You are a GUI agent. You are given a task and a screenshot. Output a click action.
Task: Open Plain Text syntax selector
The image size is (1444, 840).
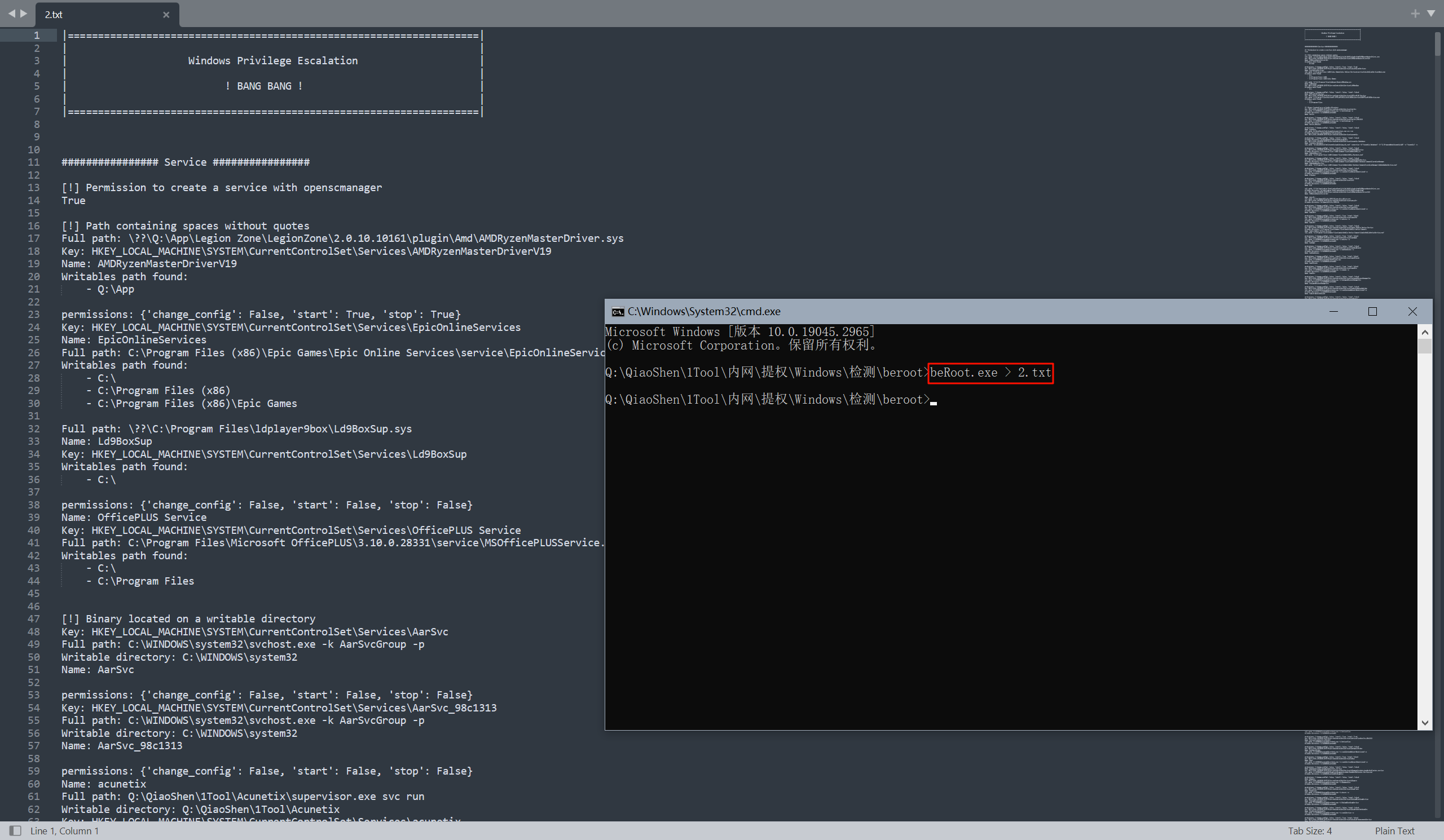click(x=1394, y=830)
